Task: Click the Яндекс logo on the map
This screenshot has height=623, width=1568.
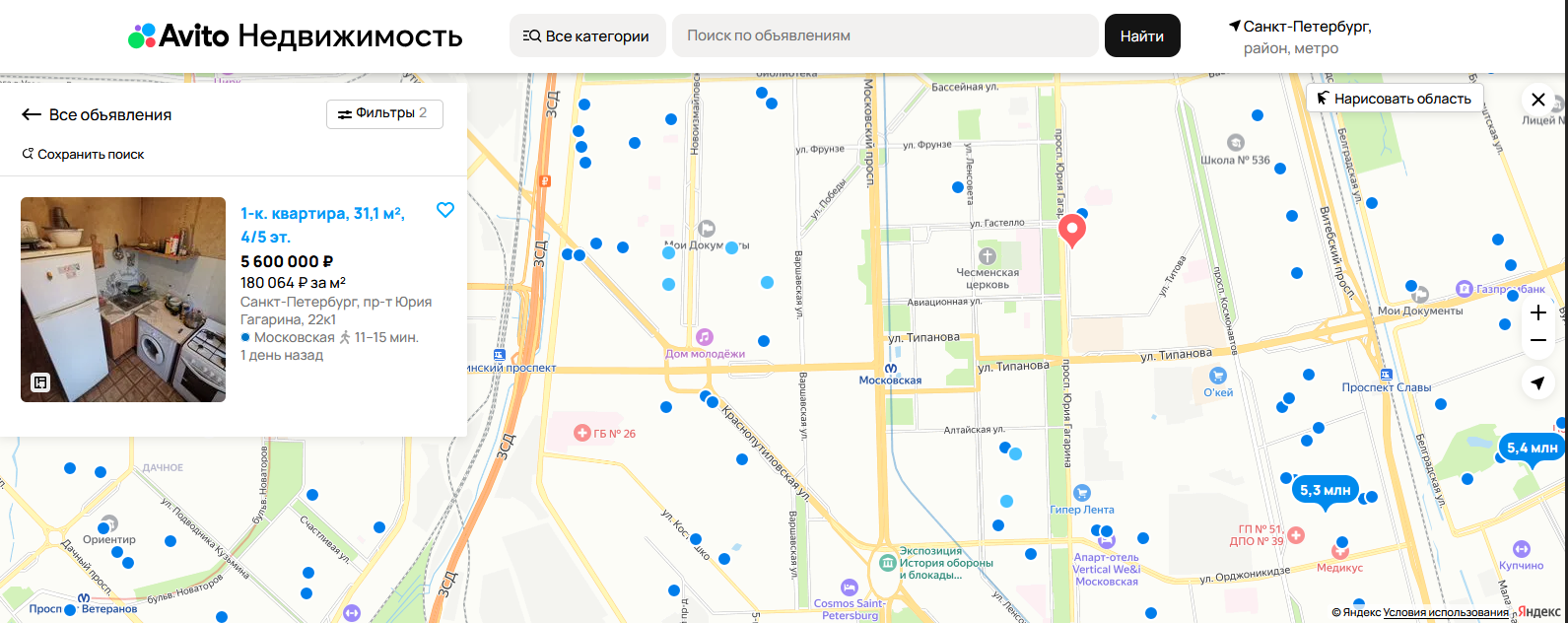Action: 1538,612
